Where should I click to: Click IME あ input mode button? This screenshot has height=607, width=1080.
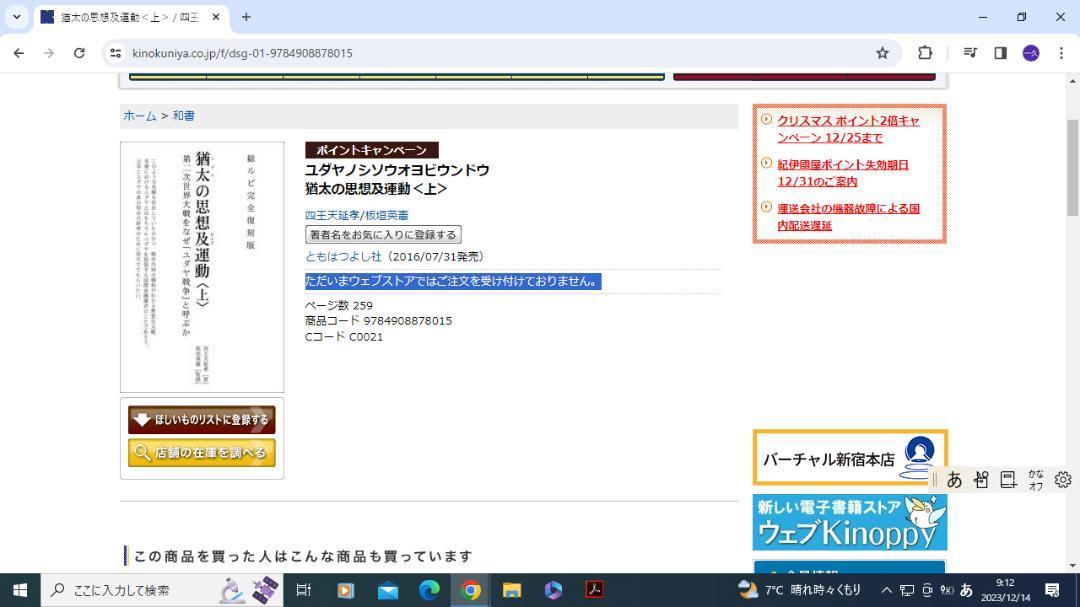pos(954,480)
